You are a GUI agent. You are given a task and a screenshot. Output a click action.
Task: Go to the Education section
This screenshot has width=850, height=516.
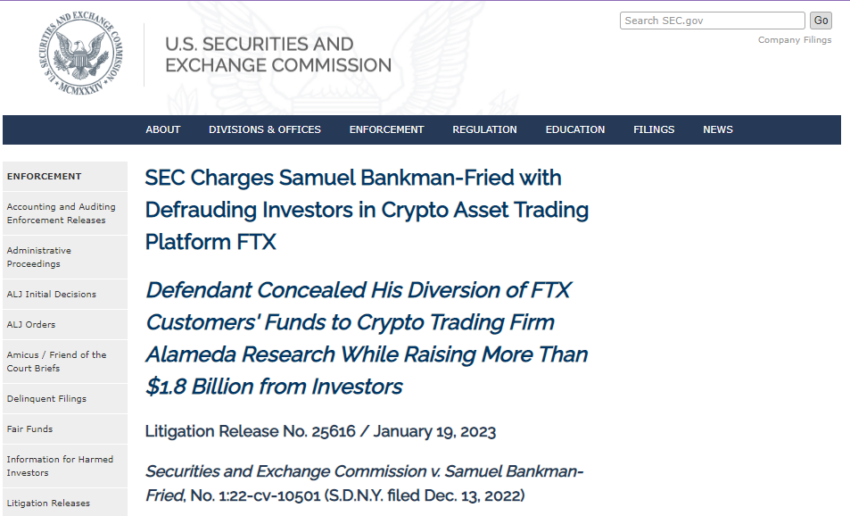(575, 130)
